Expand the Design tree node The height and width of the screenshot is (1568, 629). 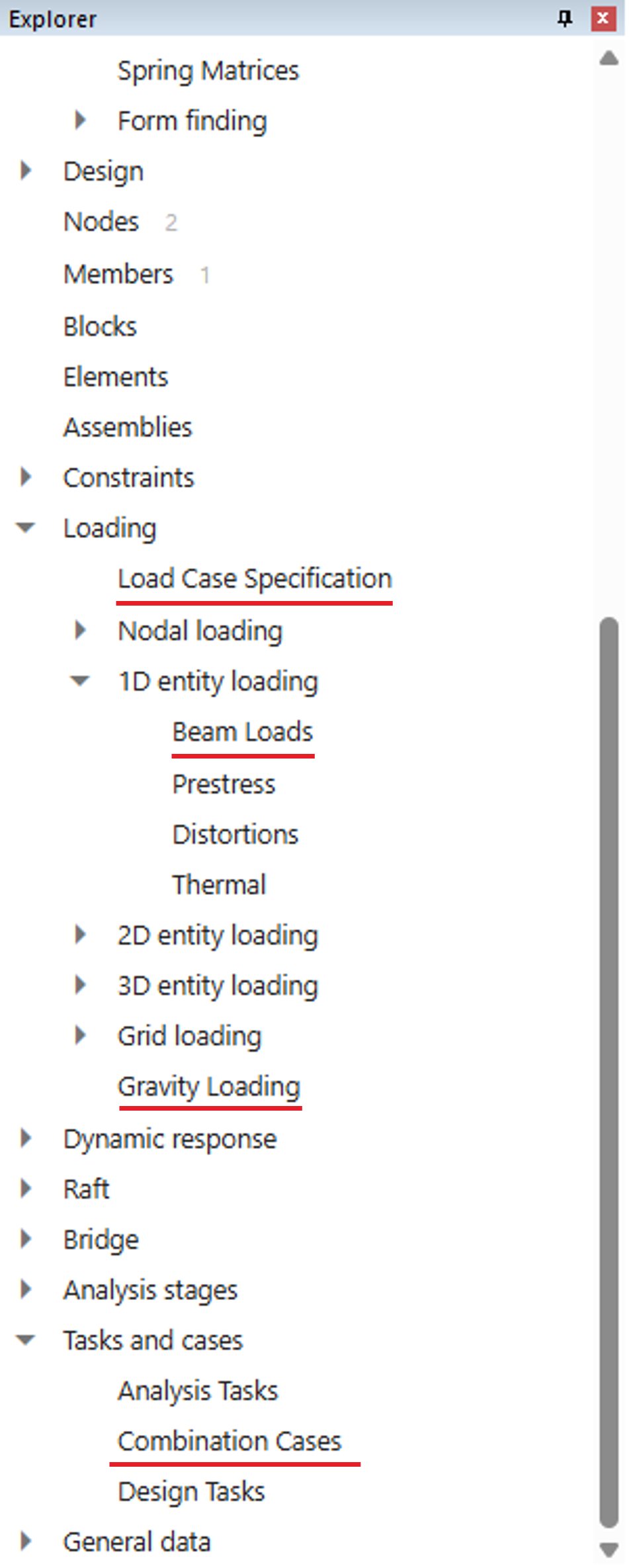[26, 171]
